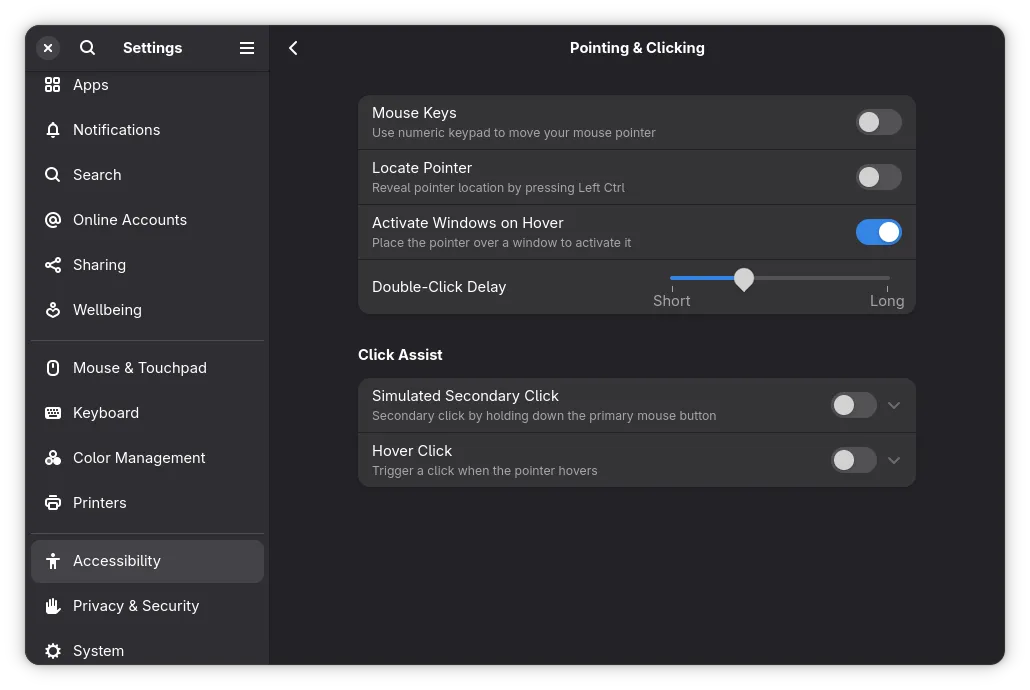Click the search magnifier icon in header
Screen dimensions: 1030x690
click(87, 48)
